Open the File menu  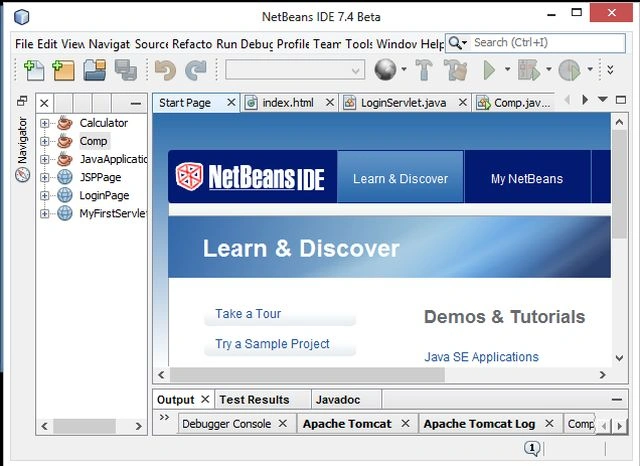pyautogui.click(x=24, y=44)
